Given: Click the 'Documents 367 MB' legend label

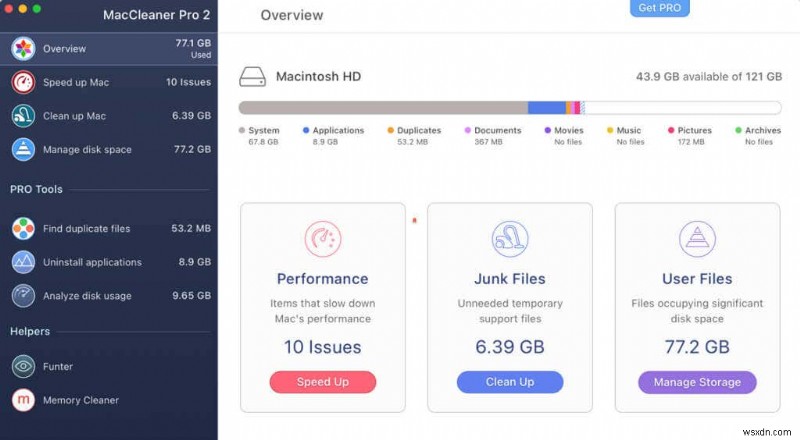Looking at the screenshot, I should click(x=497, y=136).
